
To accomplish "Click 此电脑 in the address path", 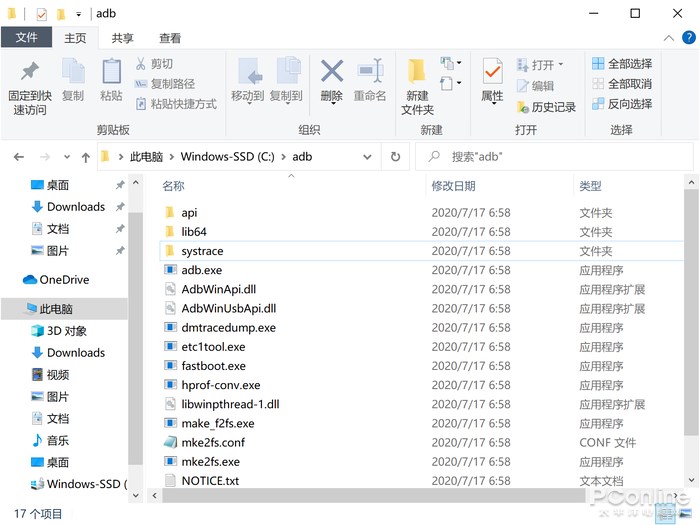I will (x=146, y=157).
